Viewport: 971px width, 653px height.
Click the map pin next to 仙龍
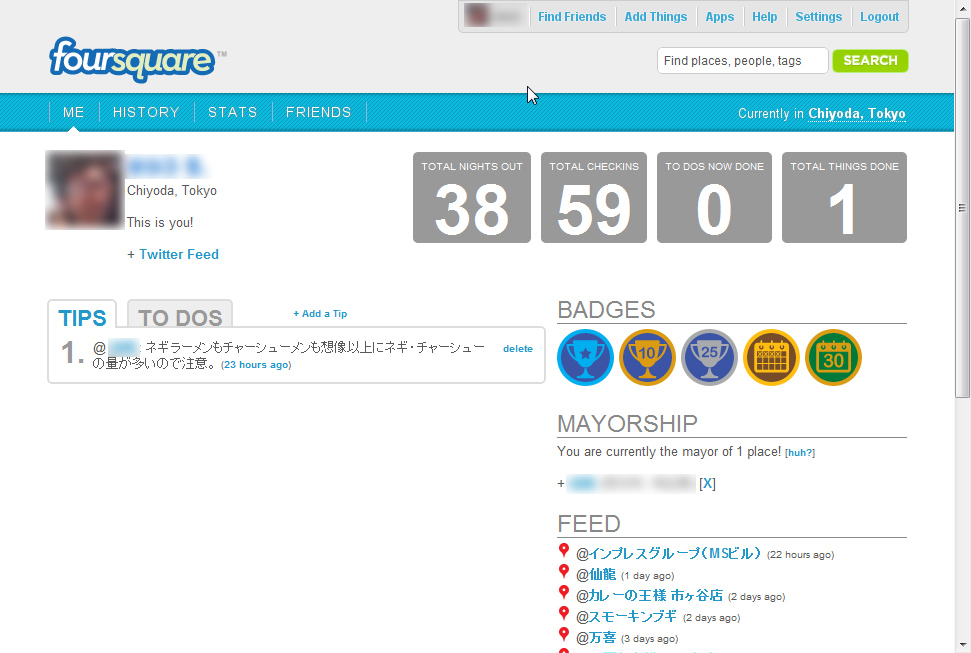[x=563, y=571]
